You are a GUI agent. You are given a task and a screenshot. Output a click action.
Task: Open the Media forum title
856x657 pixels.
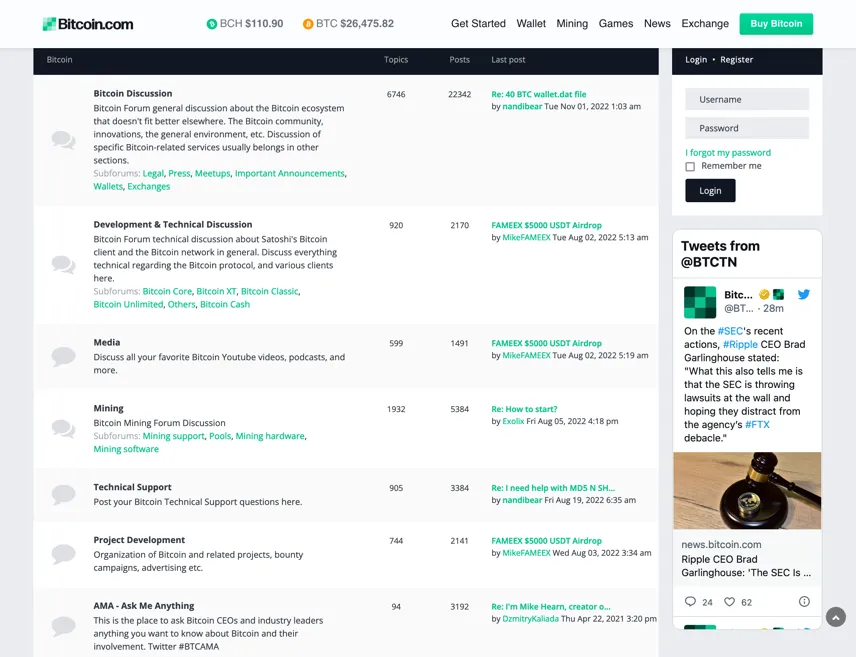106,342
